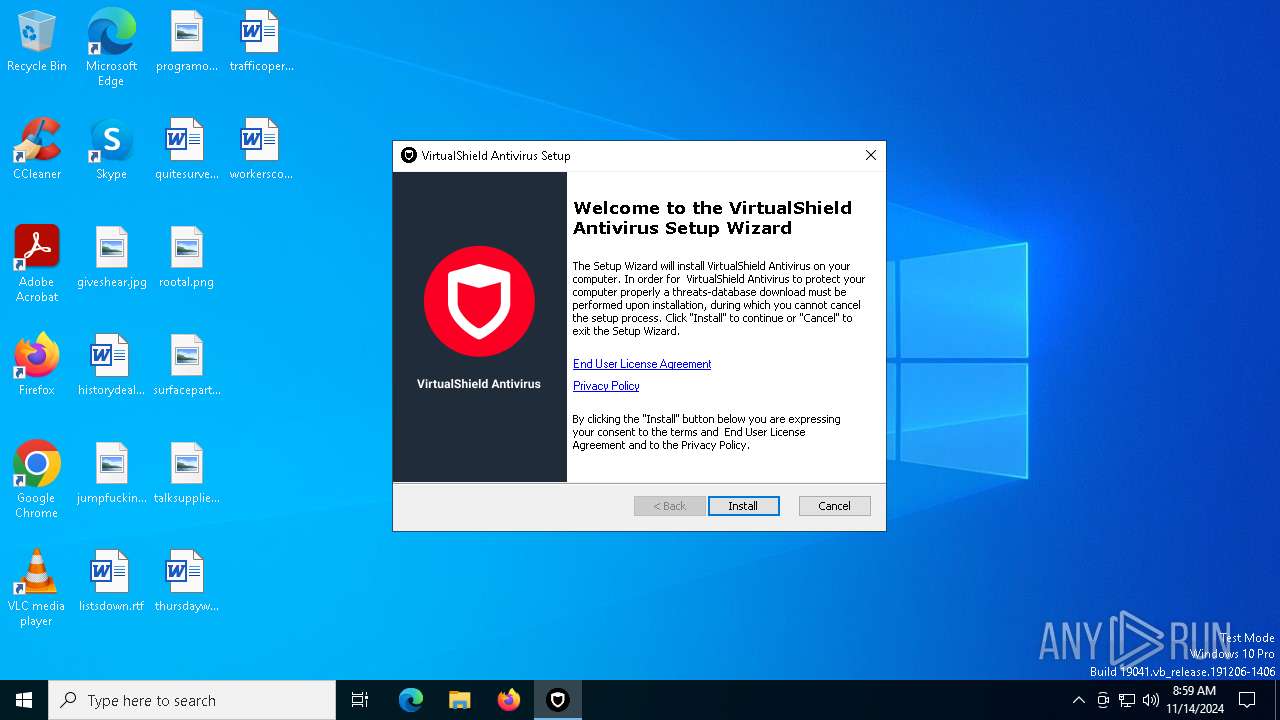Open Skype desktop shortcut
Viewport: 1280px width, 720px height.
coord(111,150)
